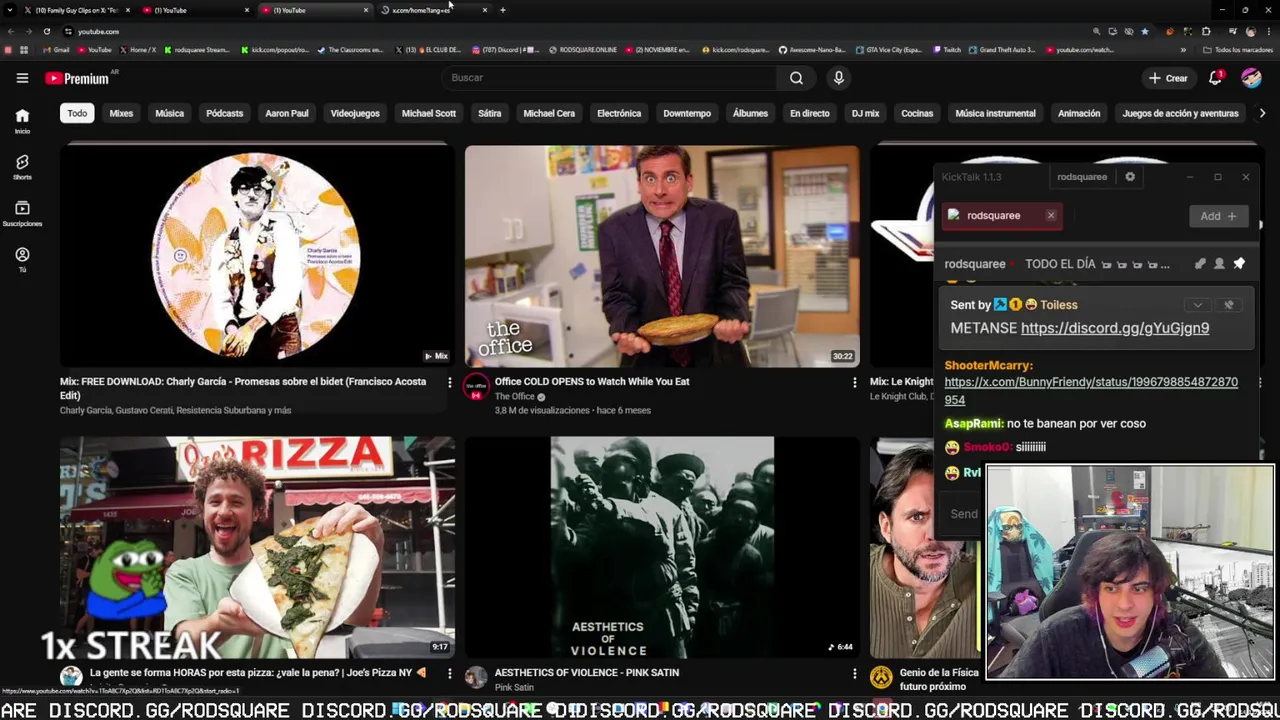Select the Michael Scott filter chip
The image size is (1280, 720).
click(429, 113)
